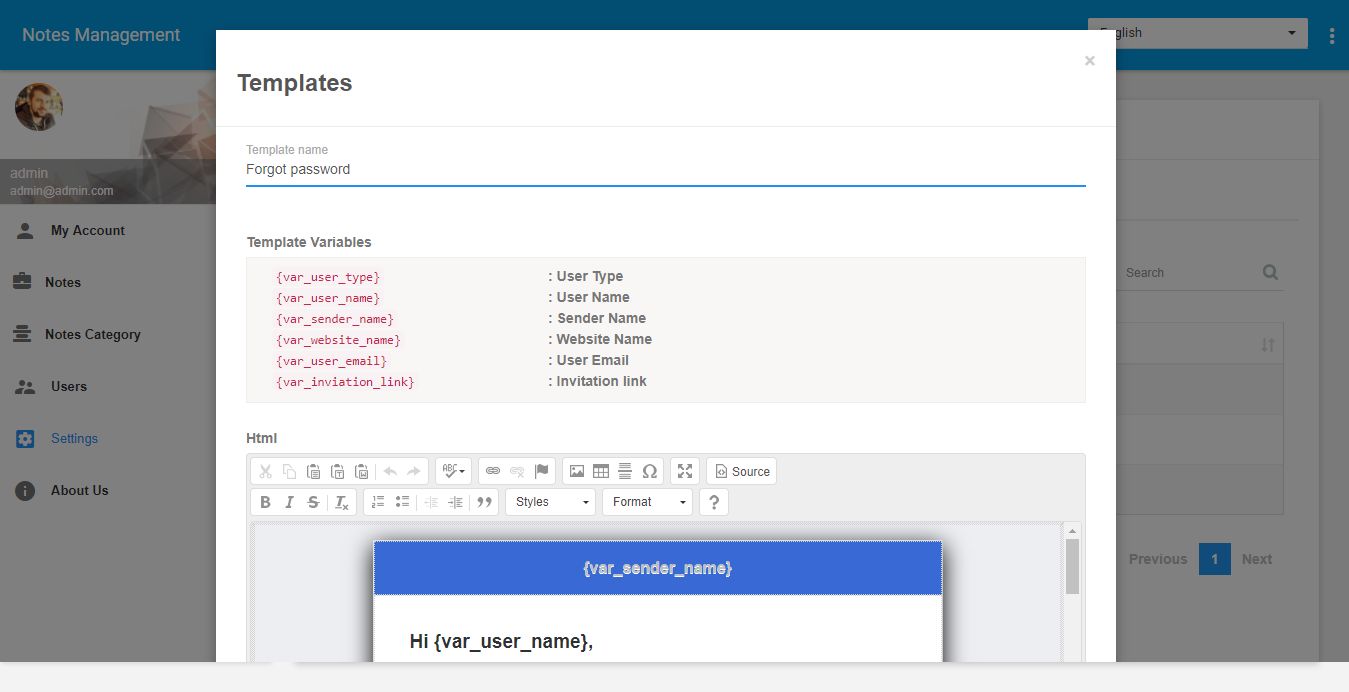Go to My Account in the sidebar
The image size is (1349, 692).
(x=88, y=231)
